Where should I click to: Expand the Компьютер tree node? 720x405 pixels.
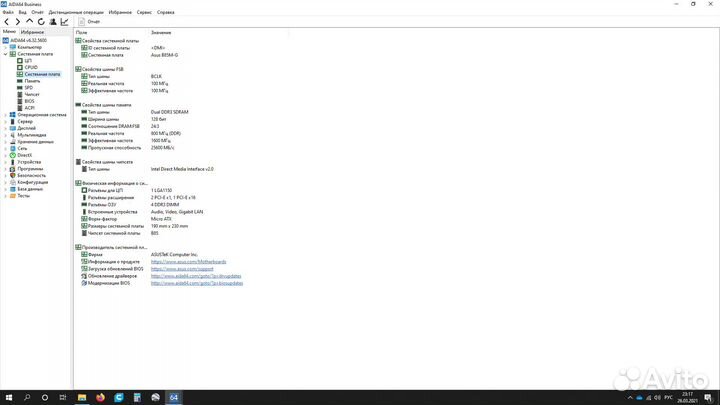7,47
